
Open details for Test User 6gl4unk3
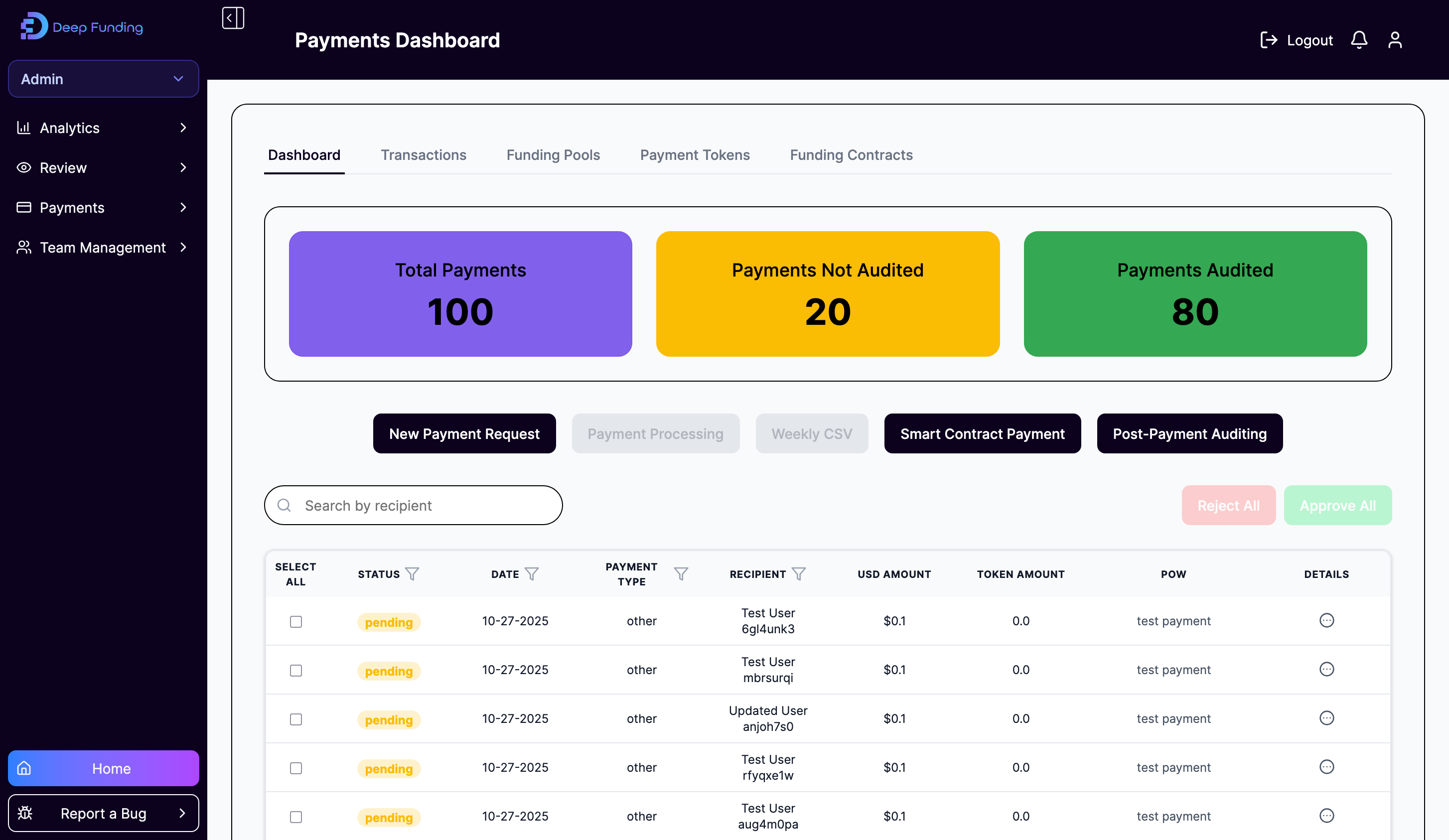[x=1326, y=620]
